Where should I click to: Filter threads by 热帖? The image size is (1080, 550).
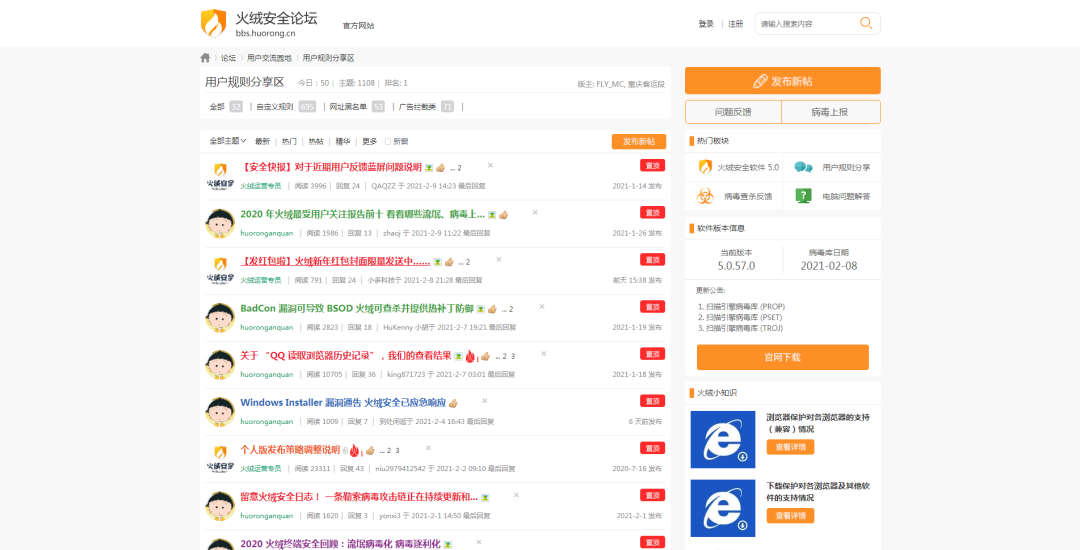pos(316,141)
